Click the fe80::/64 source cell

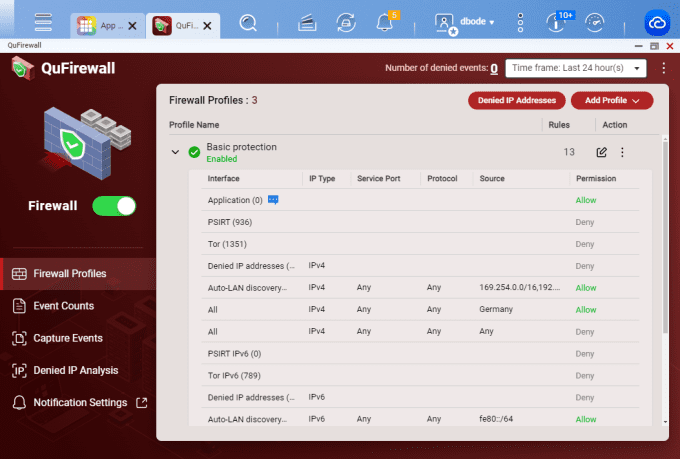(x=496, y=419)
